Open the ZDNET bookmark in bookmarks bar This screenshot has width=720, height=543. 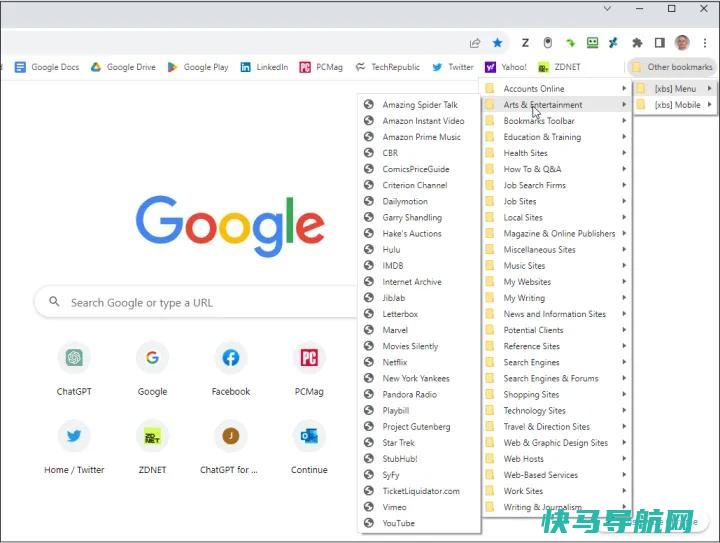(559, 67)
